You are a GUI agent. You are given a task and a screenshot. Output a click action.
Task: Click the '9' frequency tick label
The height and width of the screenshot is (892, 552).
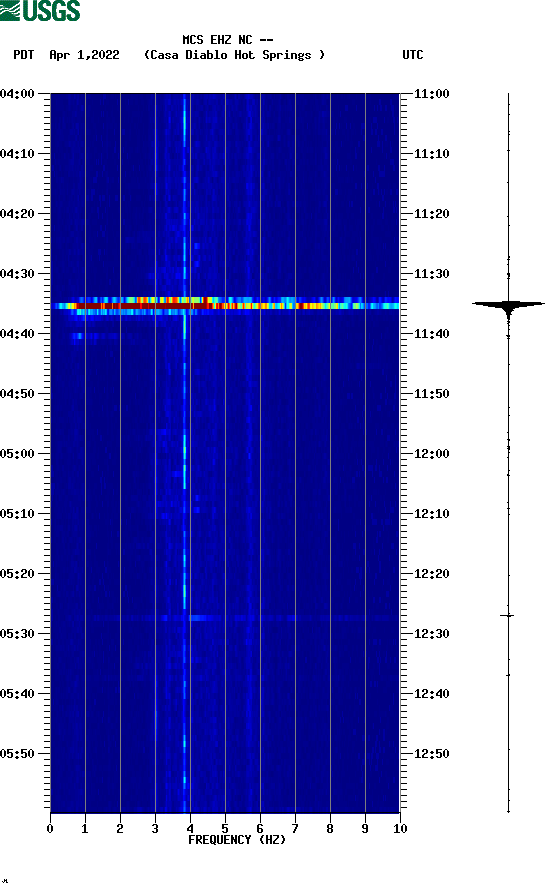coord(365,829)
